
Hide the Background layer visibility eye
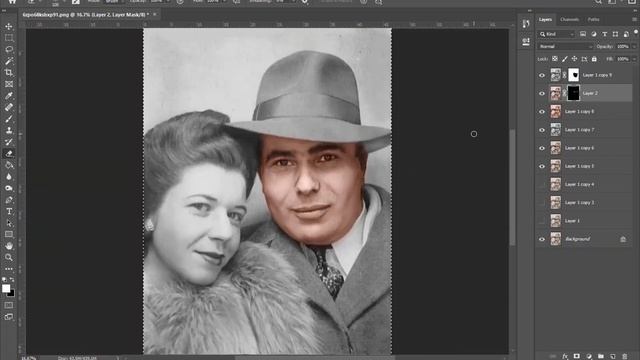click(x=542, y=239)
